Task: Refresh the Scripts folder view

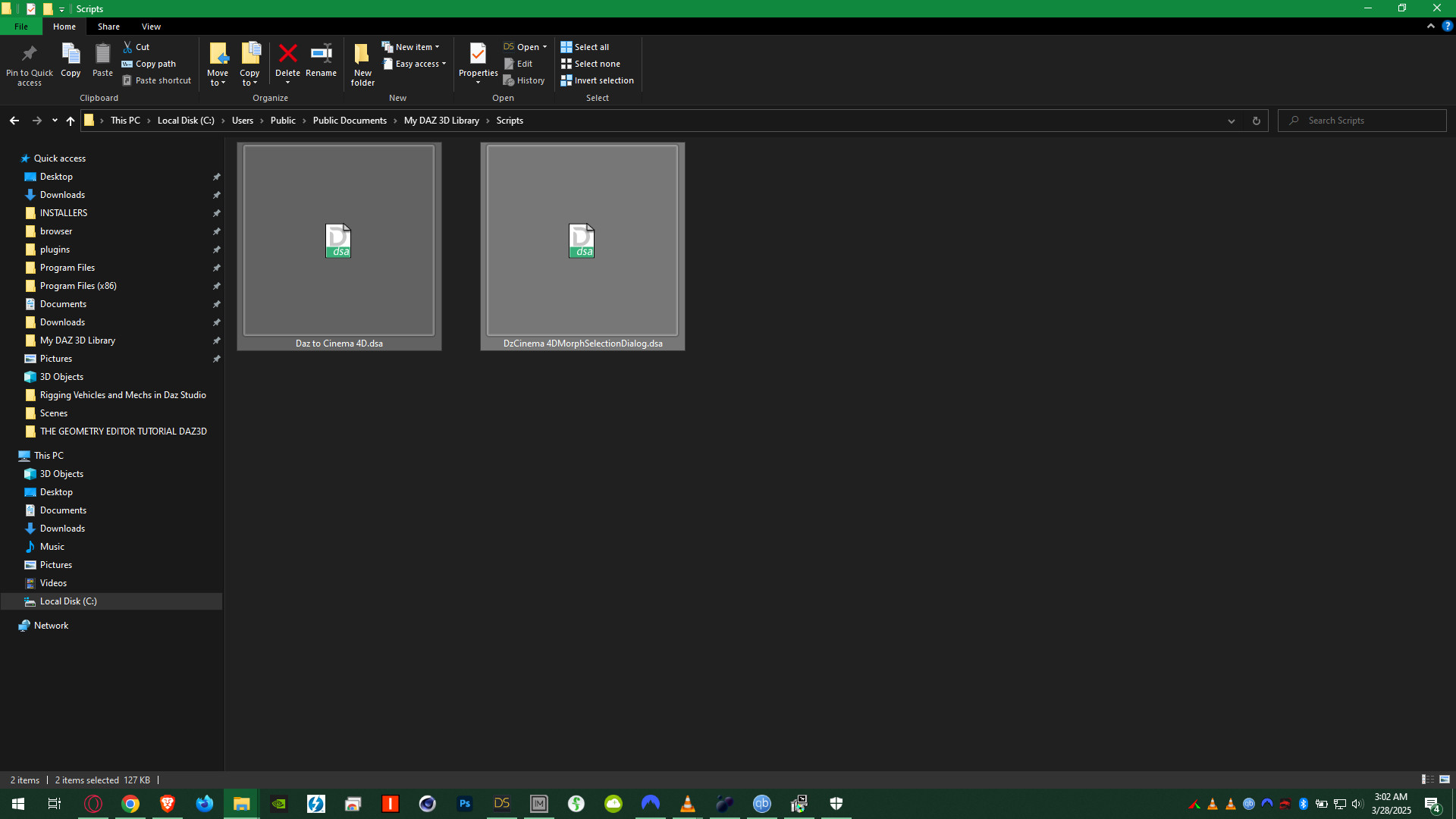Action: (x=1256, y=121)
